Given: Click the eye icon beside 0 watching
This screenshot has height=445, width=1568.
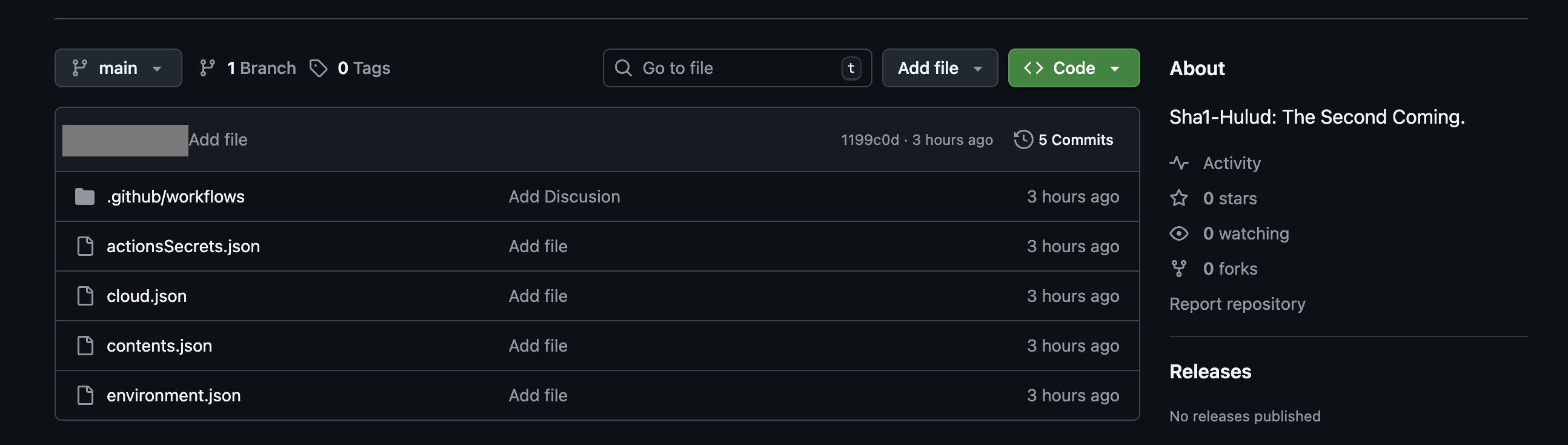Looking at the screenshot, I should [x=1179, y=234].
